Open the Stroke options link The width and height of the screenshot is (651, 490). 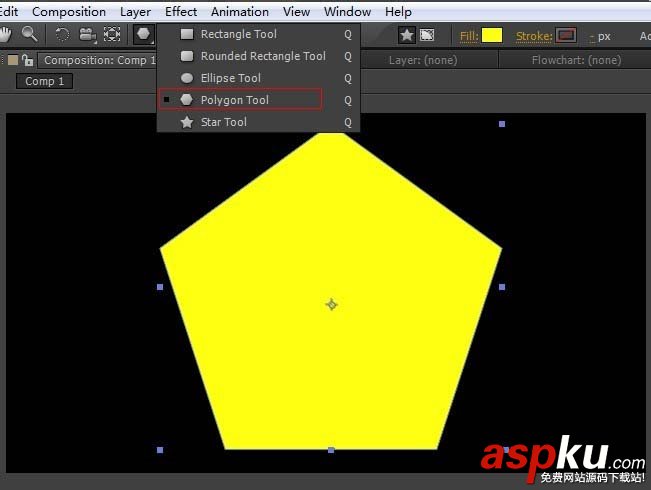[x=534, y=36]
